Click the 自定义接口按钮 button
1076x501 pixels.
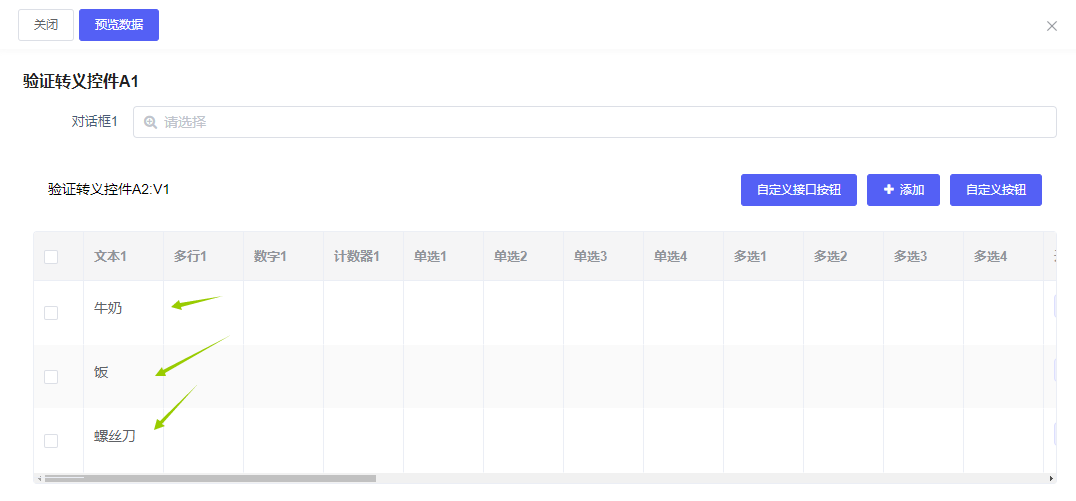[798, 190]
